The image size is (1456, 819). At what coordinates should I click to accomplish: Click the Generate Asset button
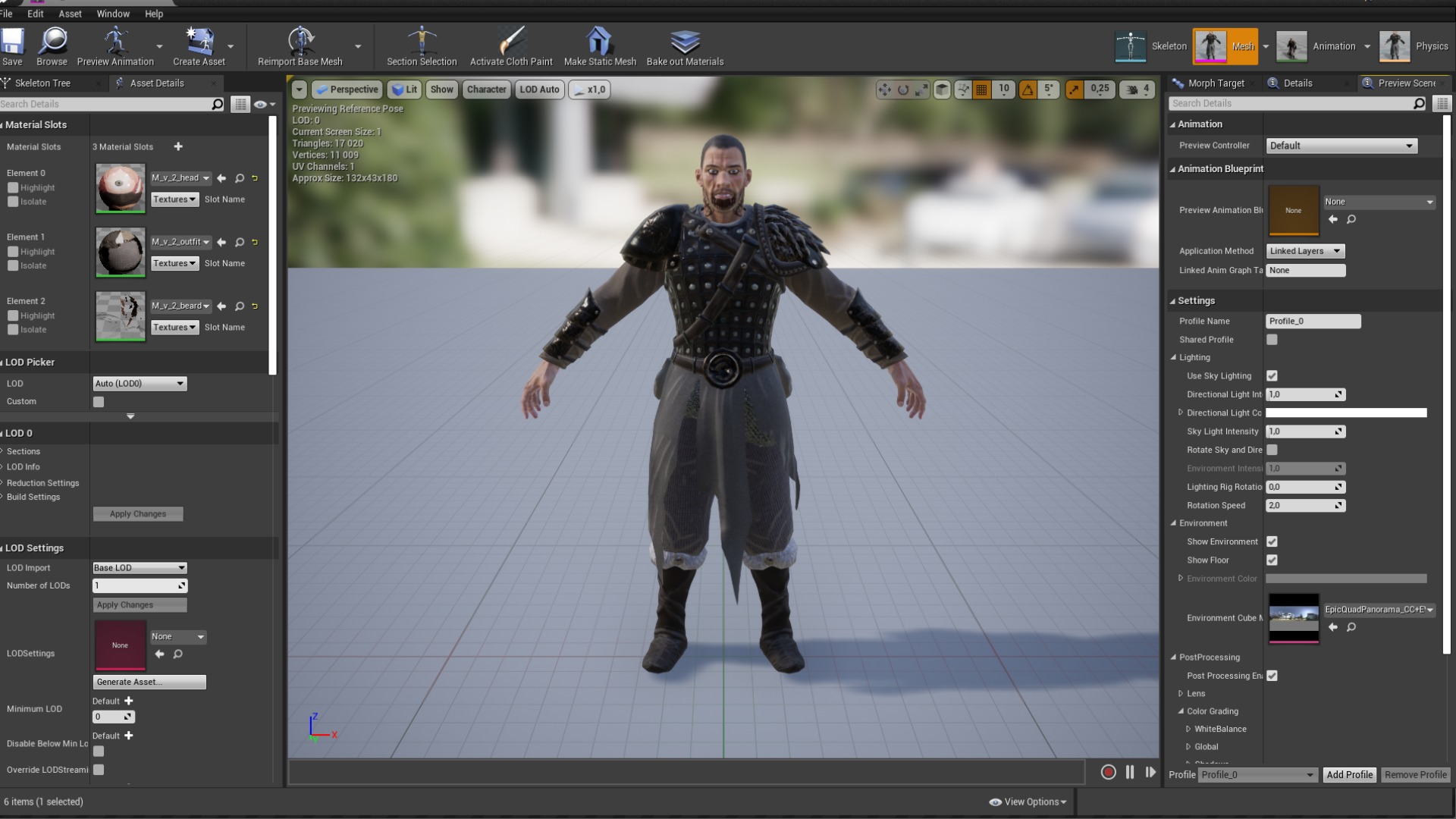pos(149,682)
